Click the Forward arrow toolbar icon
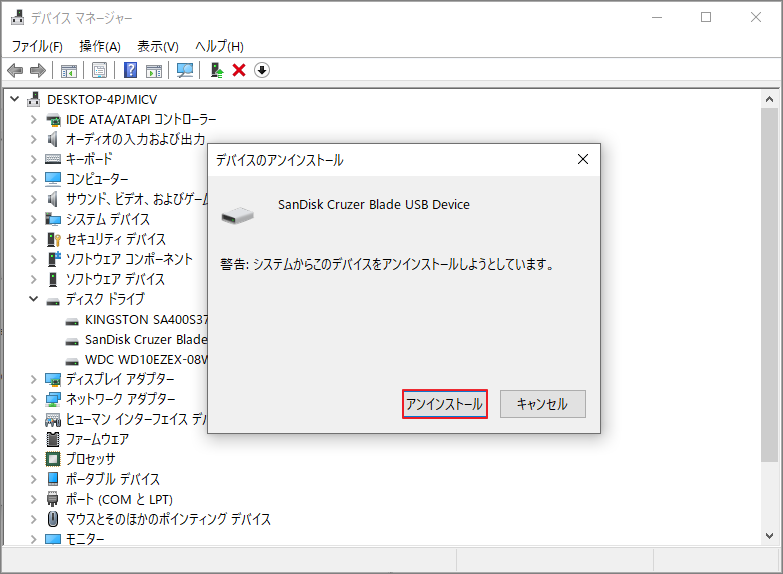 [x=37, y=70]
